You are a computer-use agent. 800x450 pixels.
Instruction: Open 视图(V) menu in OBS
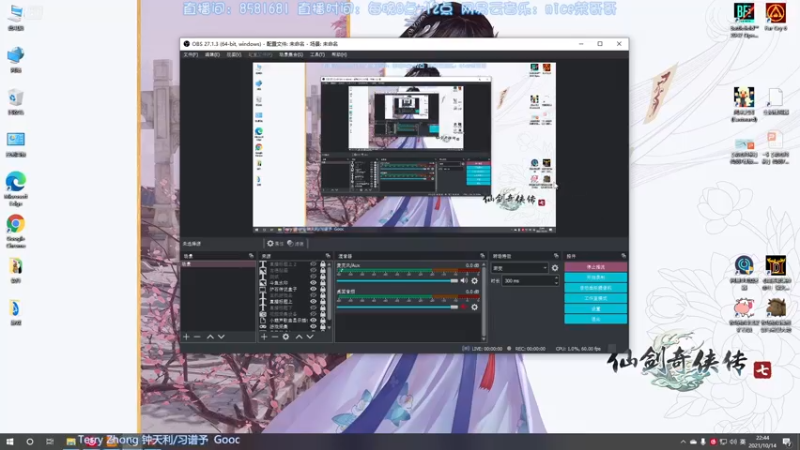pyautogui.click(x=234, y=55)
